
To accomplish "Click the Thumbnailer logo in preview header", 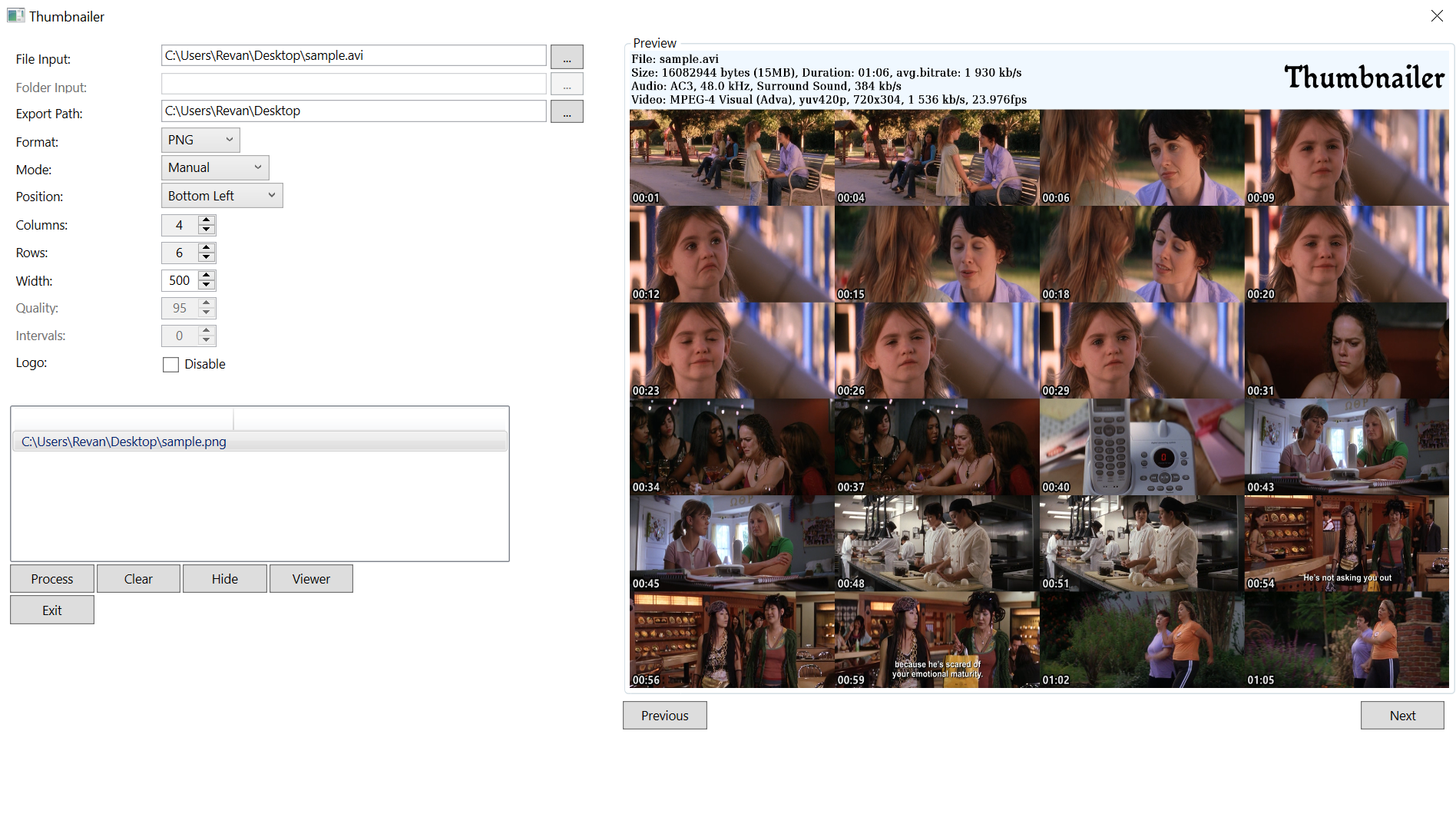I will (x=1365, y=77).
